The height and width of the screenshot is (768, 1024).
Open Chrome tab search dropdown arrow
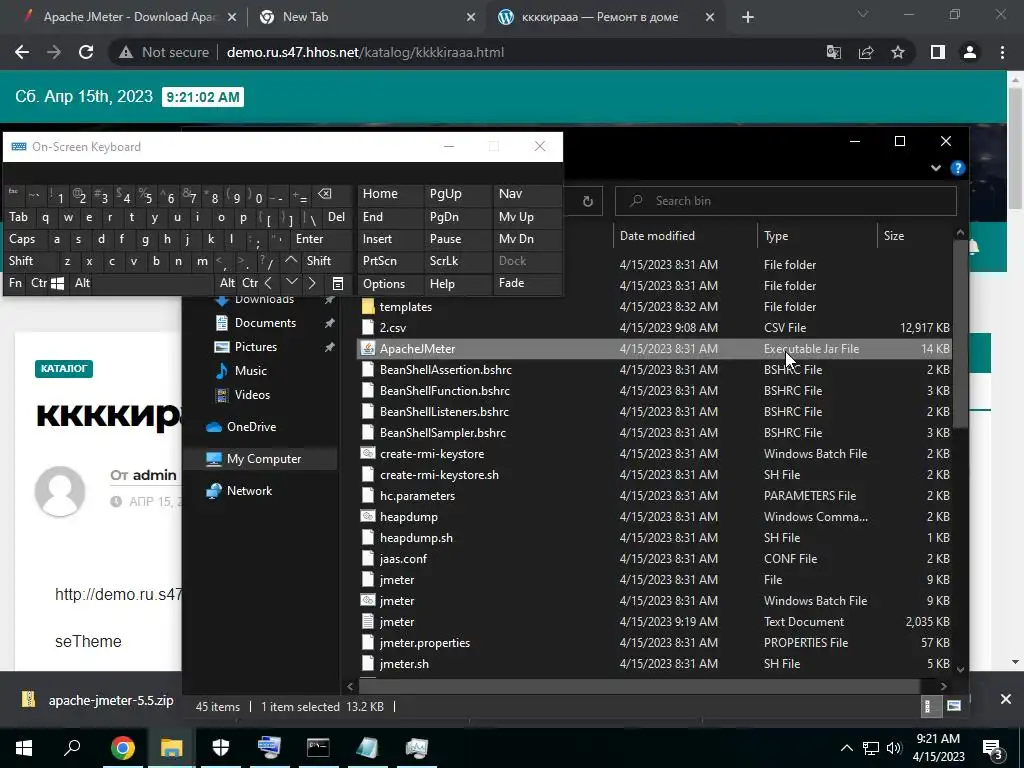[863, 14]
